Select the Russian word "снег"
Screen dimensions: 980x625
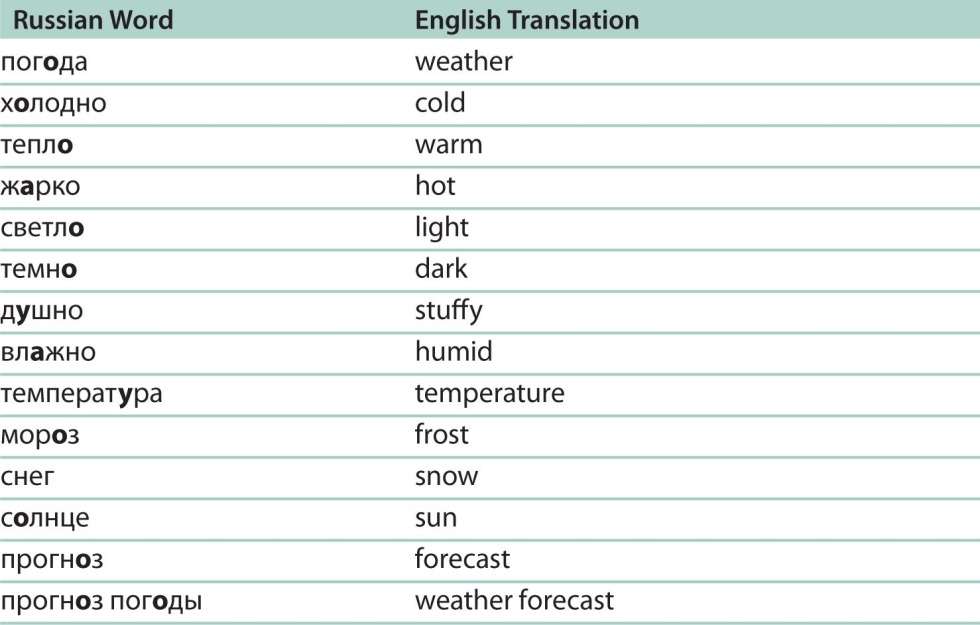[x=29, y=477]
